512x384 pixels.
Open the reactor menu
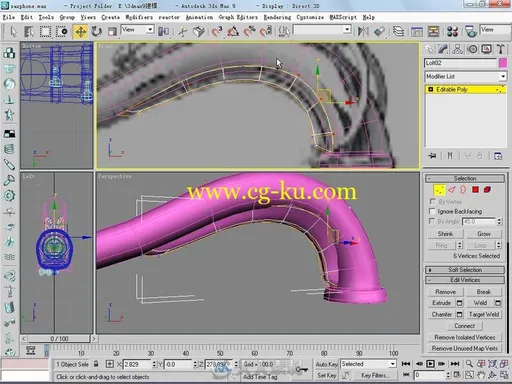coord(169,17)
